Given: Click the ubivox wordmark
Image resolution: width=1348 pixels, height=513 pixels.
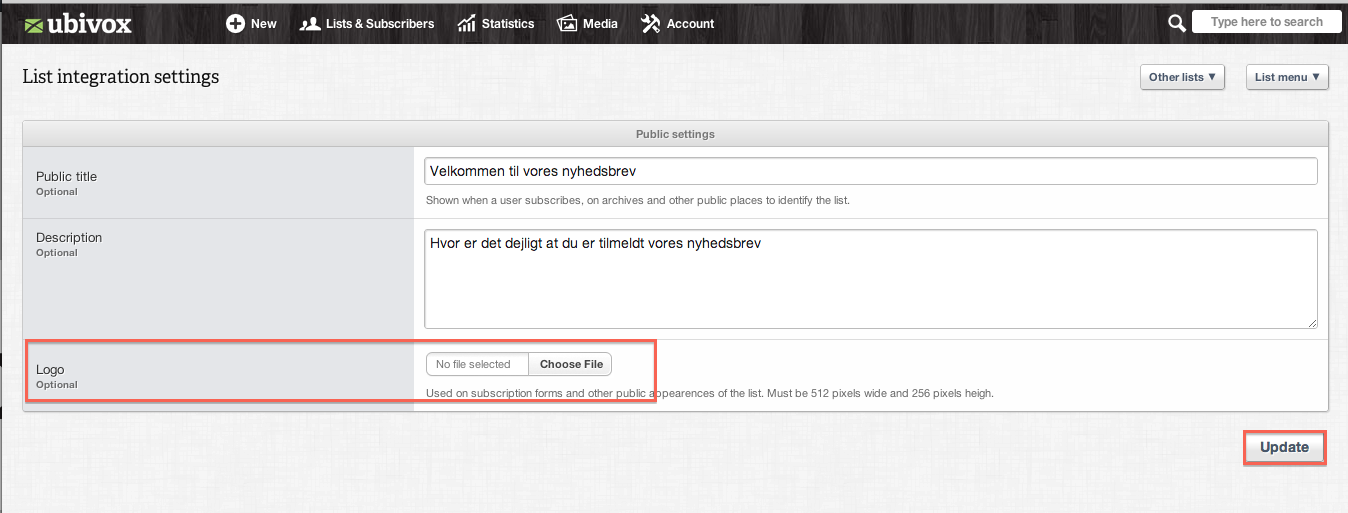Looking at the screenshot, I should (x=92, y=24).
